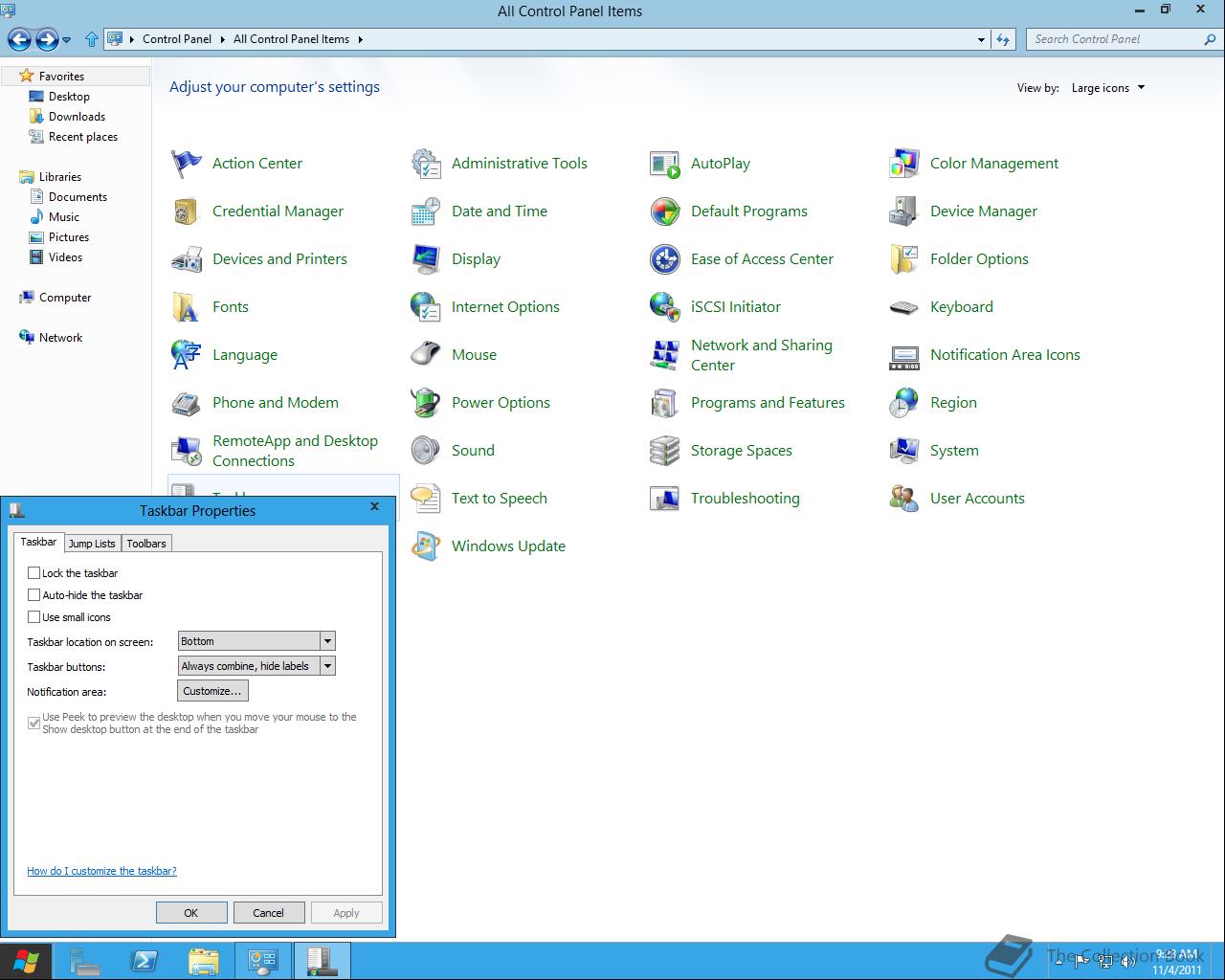
Task: Click Customize notification area button
Action: tap(212, 691)
